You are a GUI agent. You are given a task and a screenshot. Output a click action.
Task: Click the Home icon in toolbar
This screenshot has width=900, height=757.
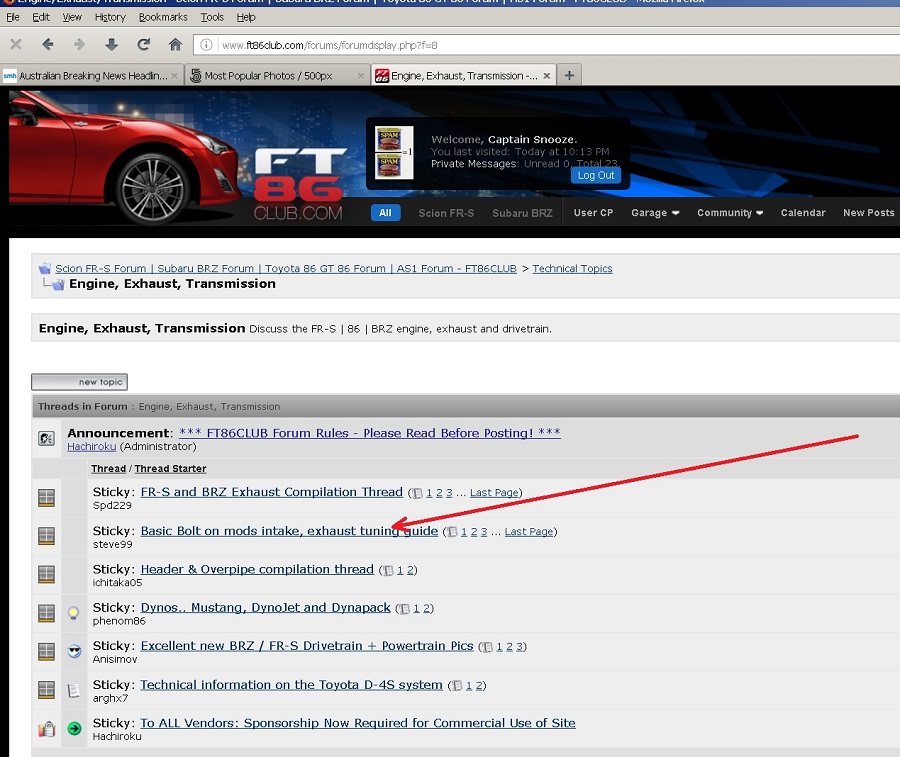pos(175,45)
